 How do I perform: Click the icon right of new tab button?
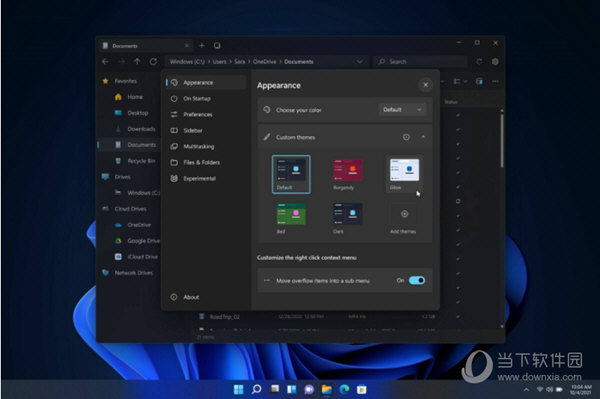pyautogui.click(x=217, y=46)
